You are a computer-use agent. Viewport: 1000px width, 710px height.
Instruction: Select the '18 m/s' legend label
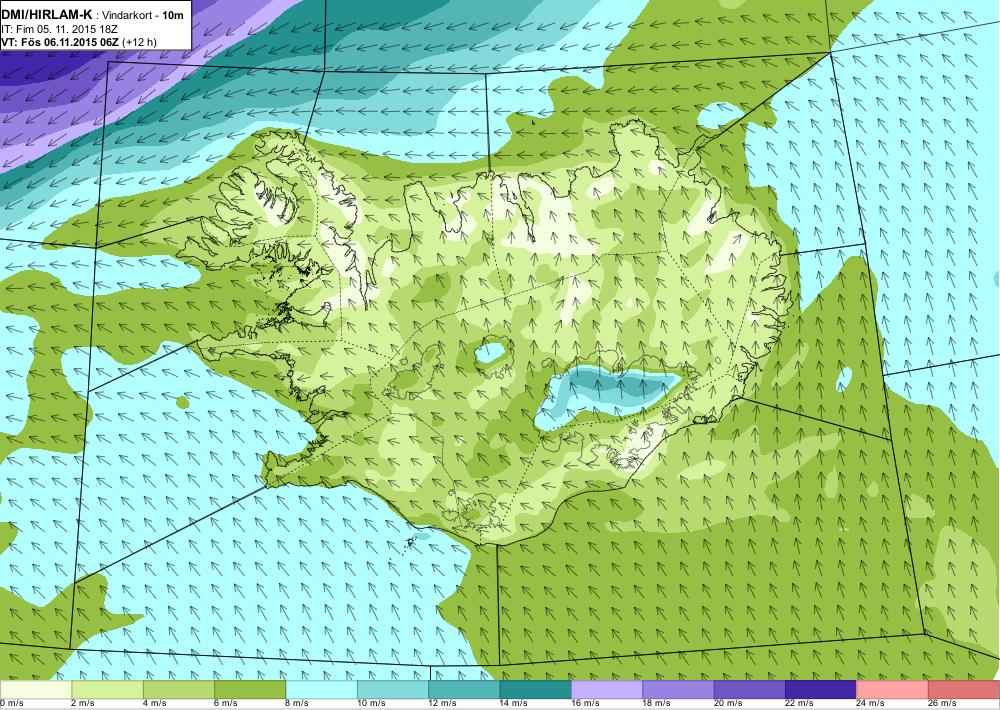[x=657, y=703]
